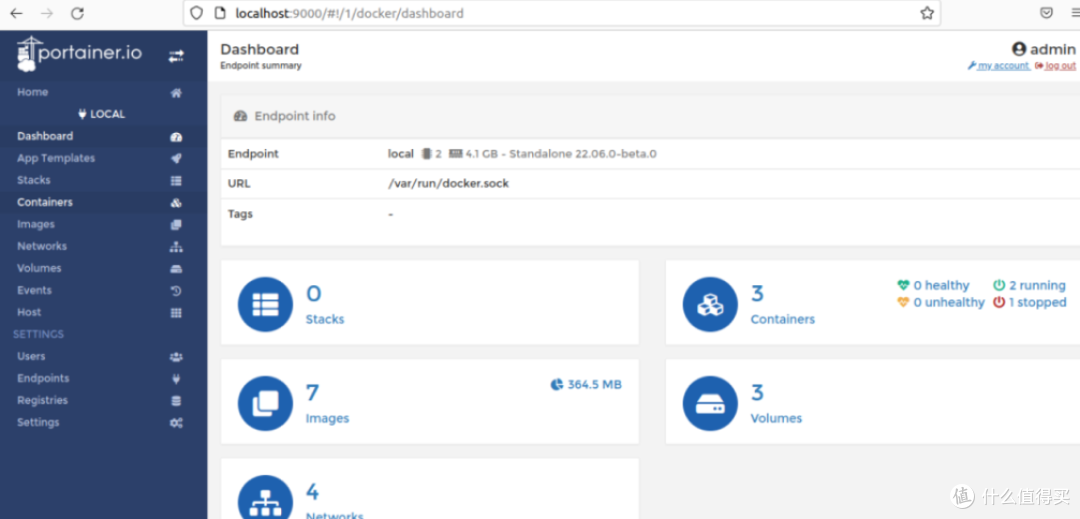Open the large Volumes tile icon

coord(710,403)
